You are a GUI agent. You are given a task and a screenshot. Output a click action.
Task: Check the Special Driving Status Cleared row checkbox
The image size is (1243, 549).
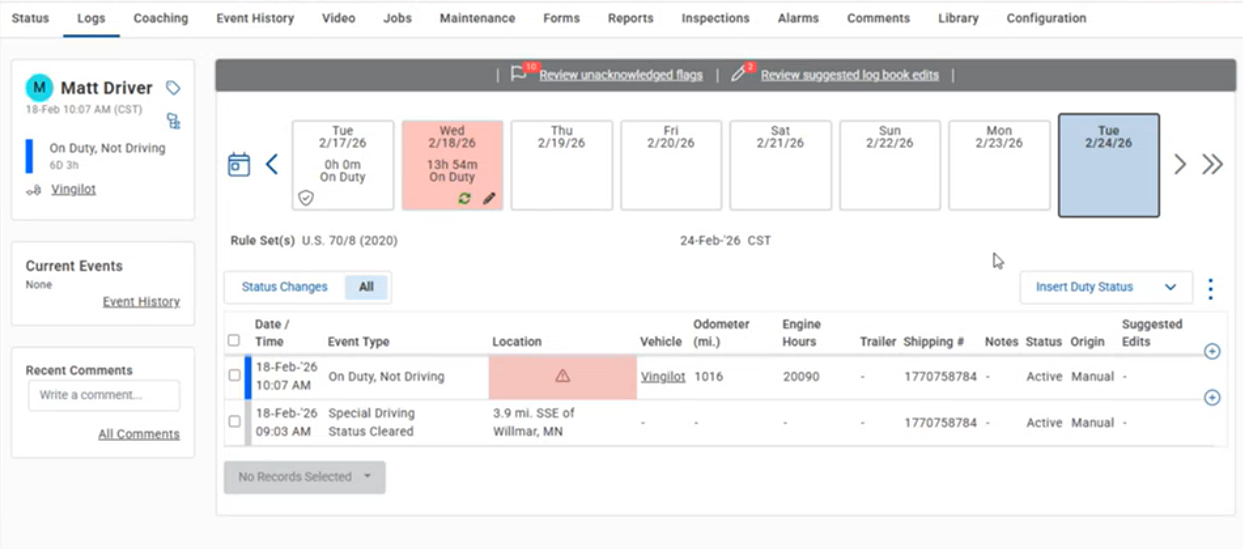point(234,422)
